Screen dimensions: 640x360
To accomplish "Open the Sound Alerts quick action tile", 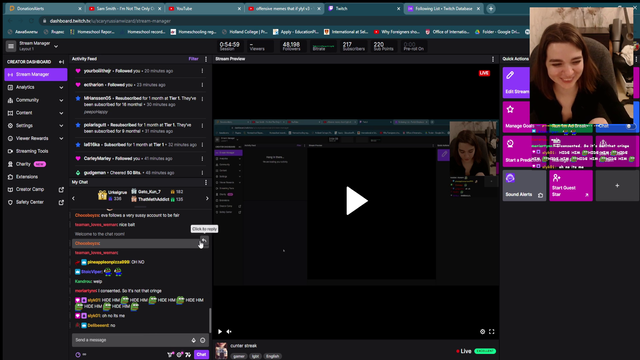I will (x=524, y=186).
